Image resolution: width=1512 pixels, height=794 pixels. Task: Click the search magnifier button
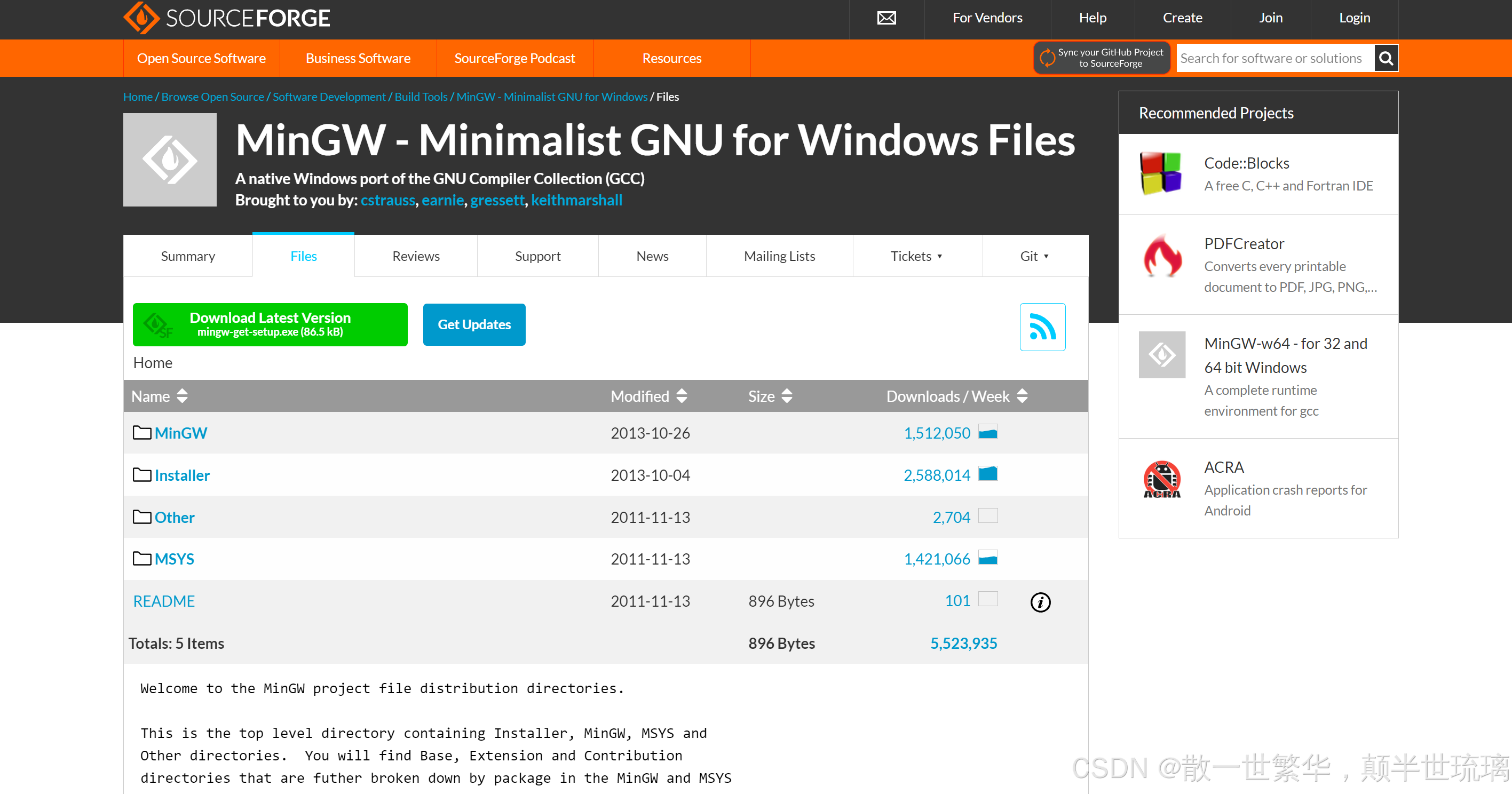[1386, 58]
